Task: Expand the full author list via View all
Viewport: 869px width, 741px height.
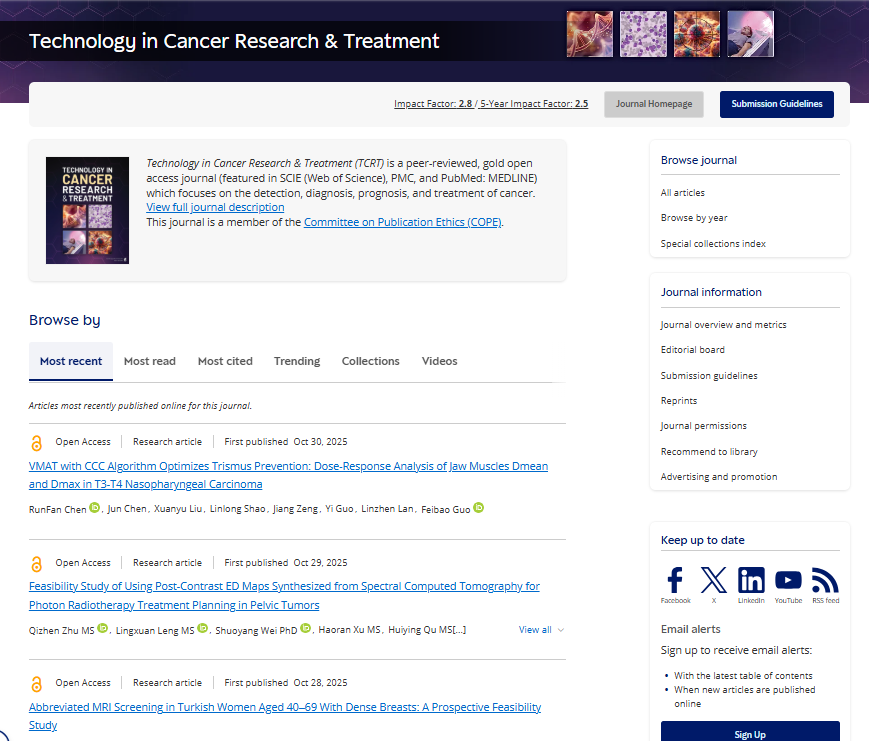Action: [535, 629]
